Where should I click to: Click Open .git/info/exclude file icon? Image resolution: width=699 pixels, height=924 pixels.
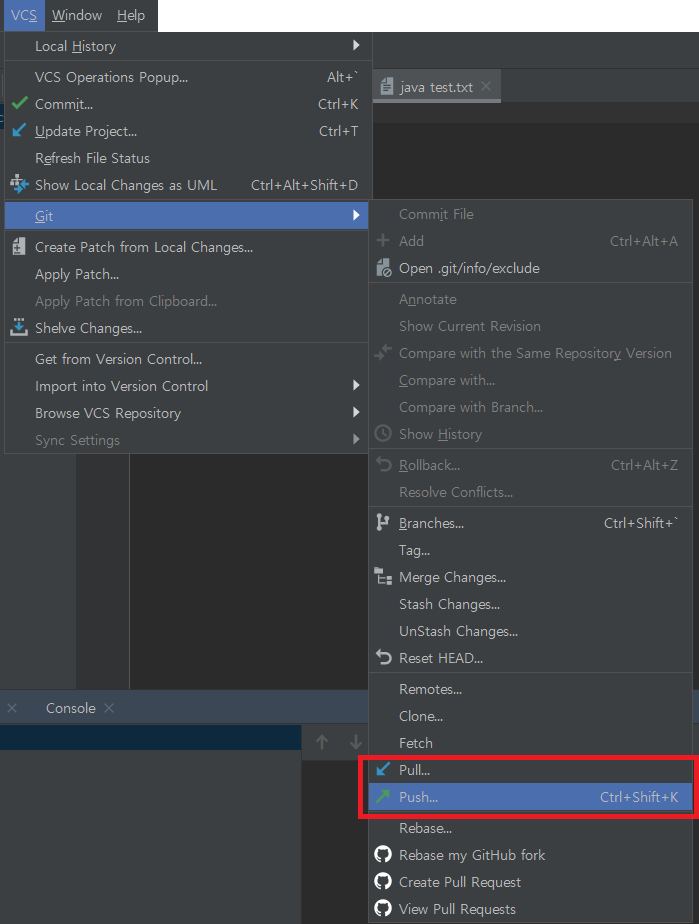[x=384, y=268]
